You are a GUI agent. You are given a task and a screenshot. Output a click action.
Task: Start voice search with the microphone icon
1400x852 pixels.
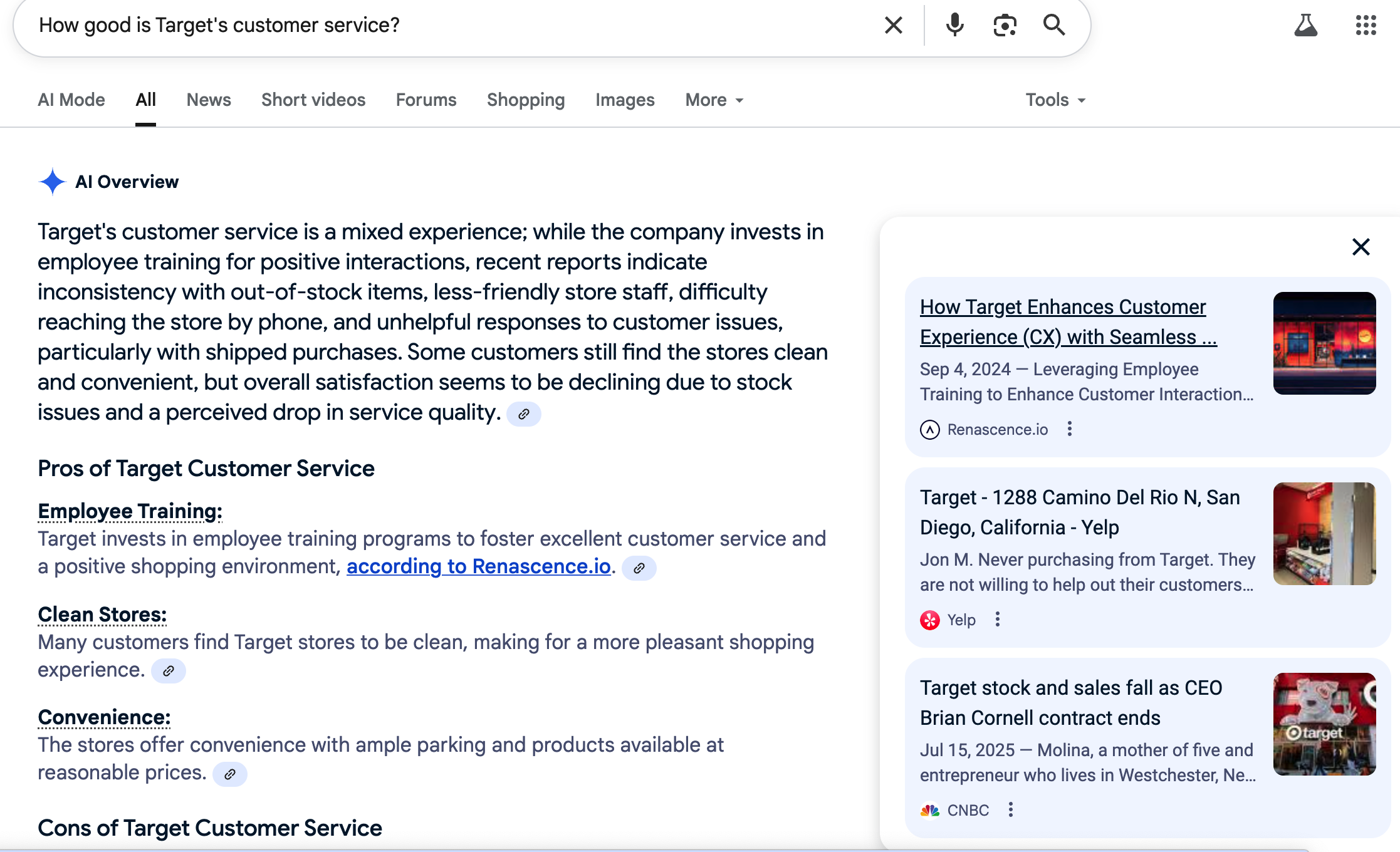pos(954,26)
